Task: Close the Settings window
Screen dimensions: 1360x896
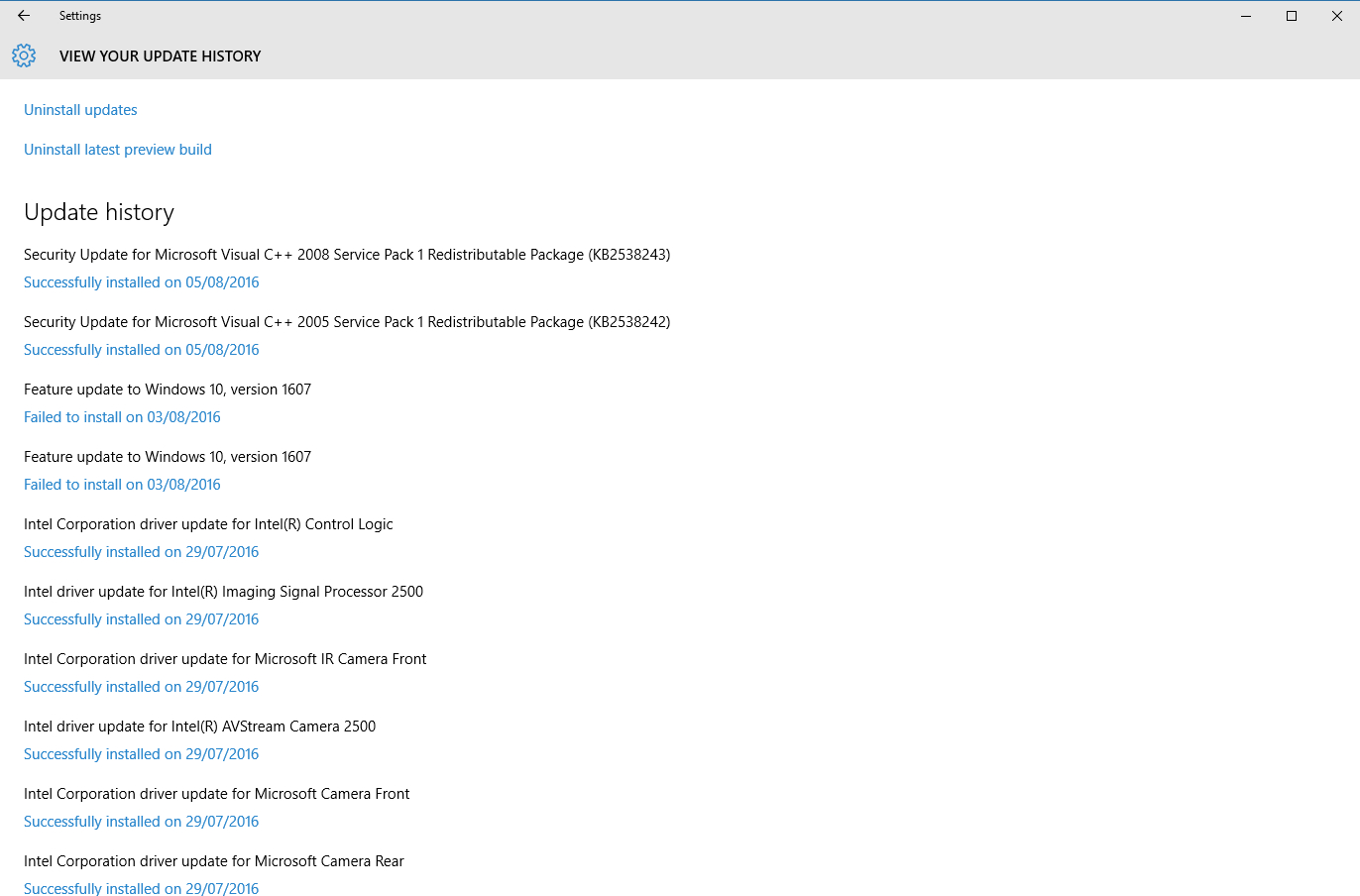Action: point(1336,16)
